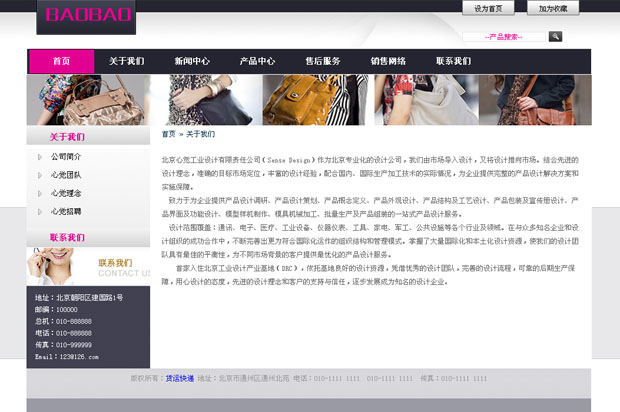Select 心觉招聘 in the sidebar

pos(66,212)
